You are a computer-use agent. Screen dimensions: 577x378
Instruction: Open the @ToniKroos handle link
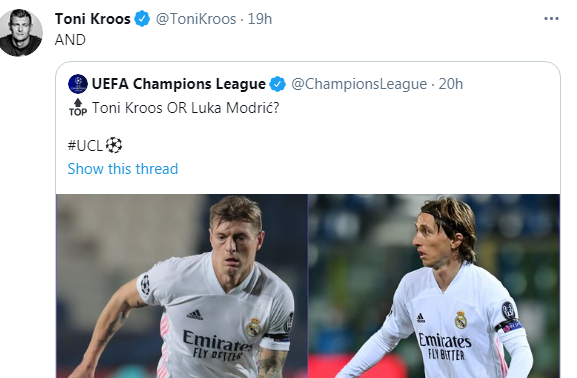(x=196, y=19)
